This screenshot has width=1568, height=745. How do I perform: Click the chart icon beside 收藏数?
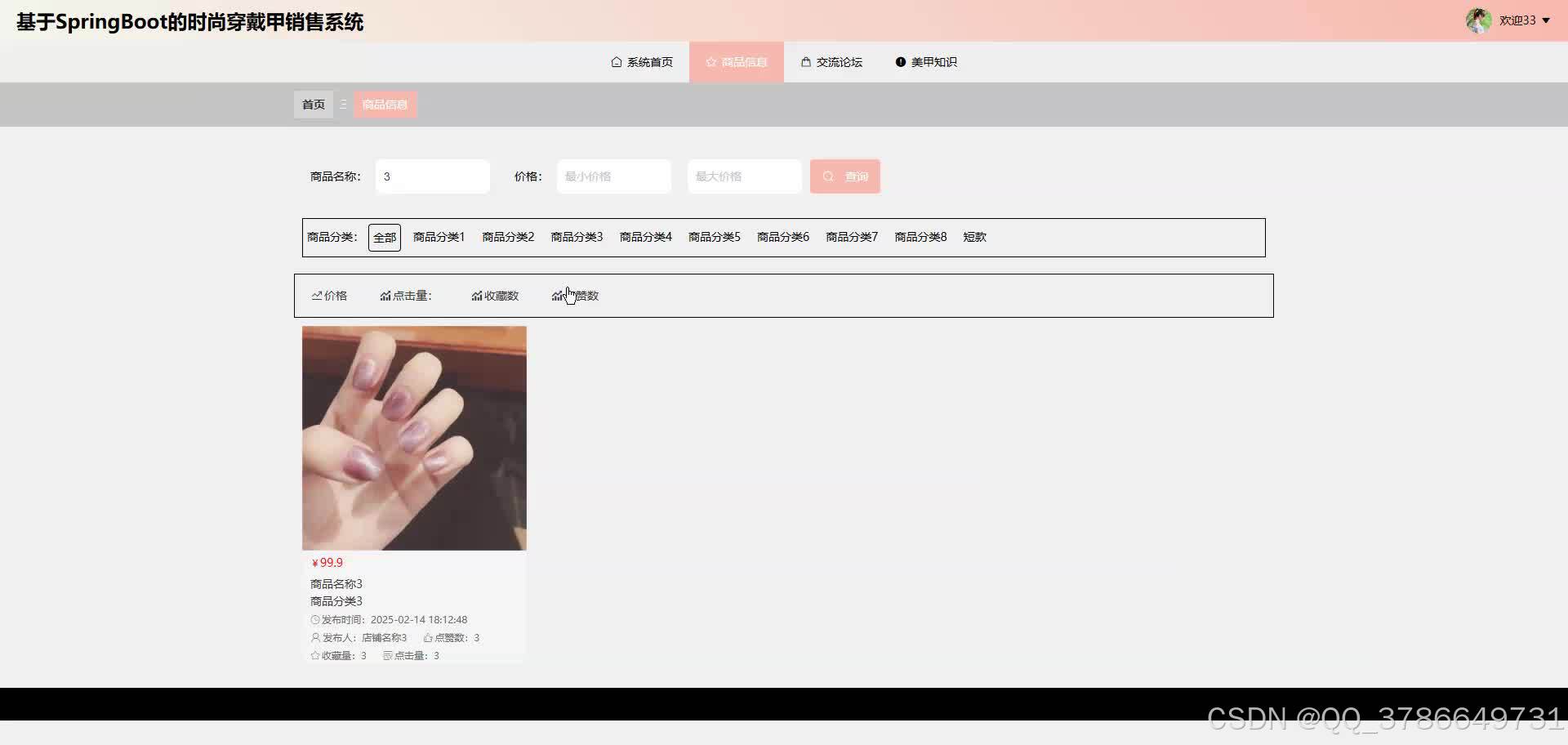coord(477,296)
